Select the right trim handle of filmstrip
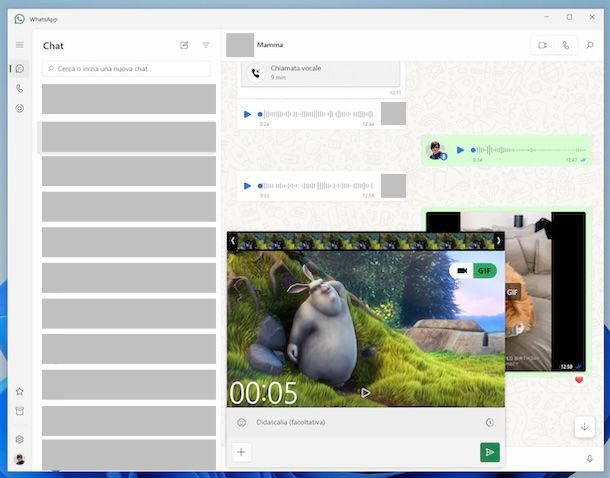This screenshot has height=478, width=610. pos(499,241)
